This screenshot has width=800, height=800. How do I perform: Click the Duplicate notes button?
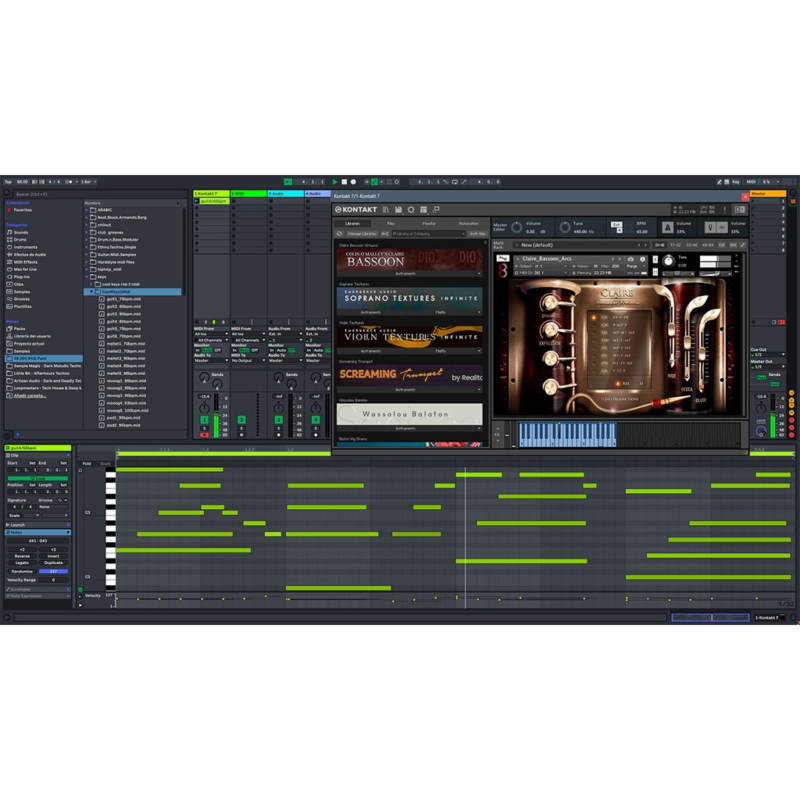click(54, 562)
